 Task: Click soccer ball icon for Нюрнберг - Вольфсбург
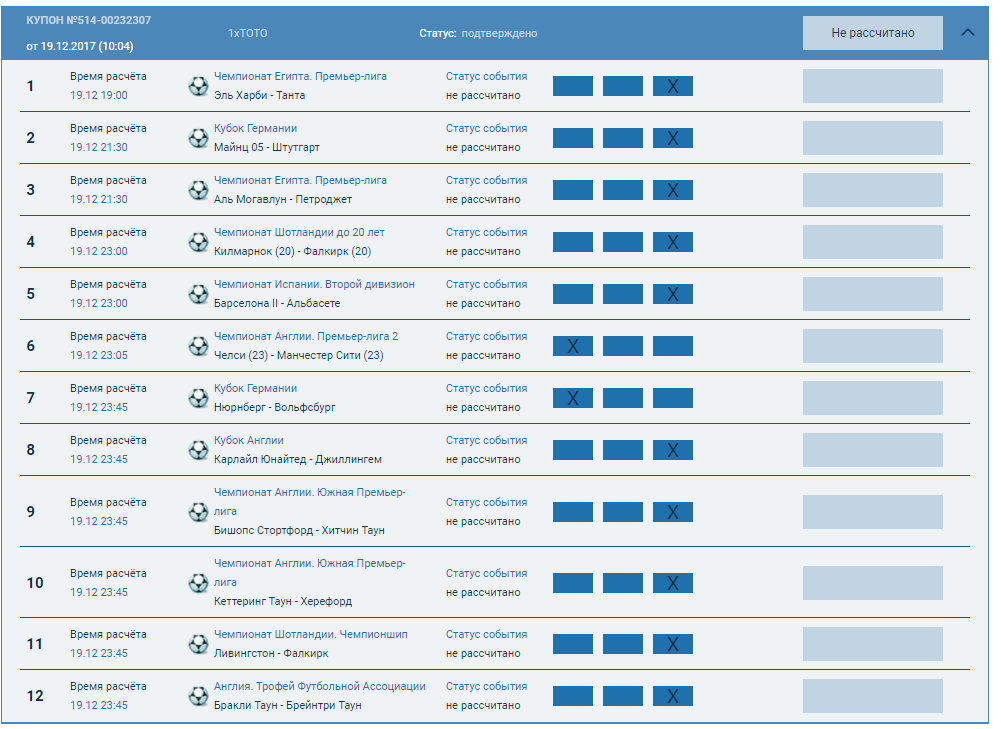(198, 398)
